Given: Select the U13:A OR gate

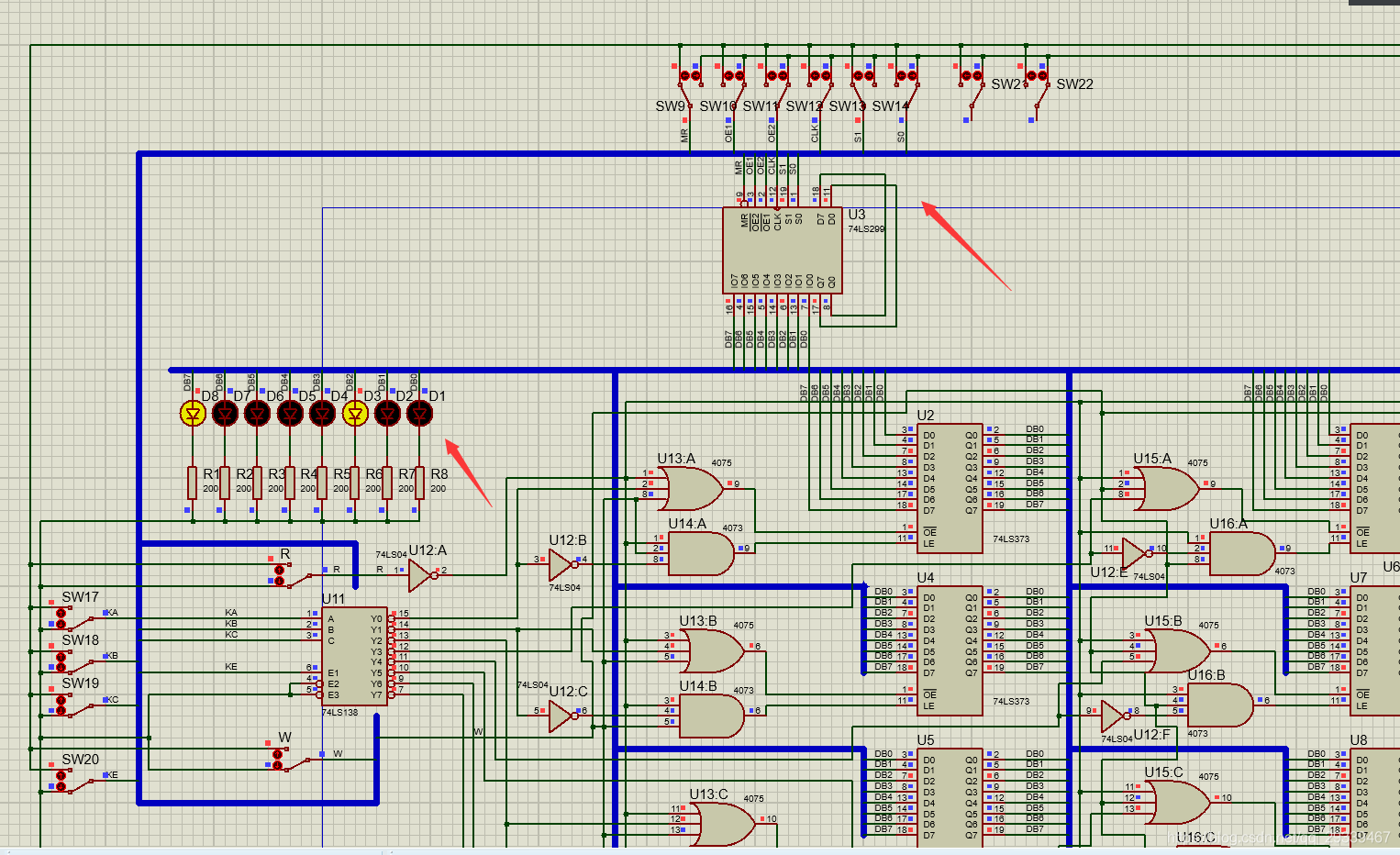Looking at the screenshot, I should (x=693, y=489).
